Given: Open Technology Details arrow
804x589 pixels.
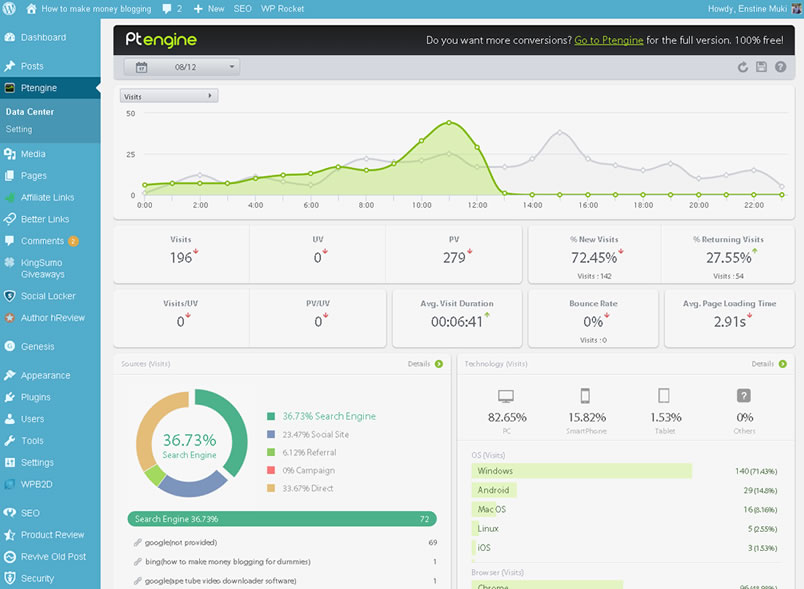Looking at the screenshot, I should pyautogui.click(x=782, y=364).
